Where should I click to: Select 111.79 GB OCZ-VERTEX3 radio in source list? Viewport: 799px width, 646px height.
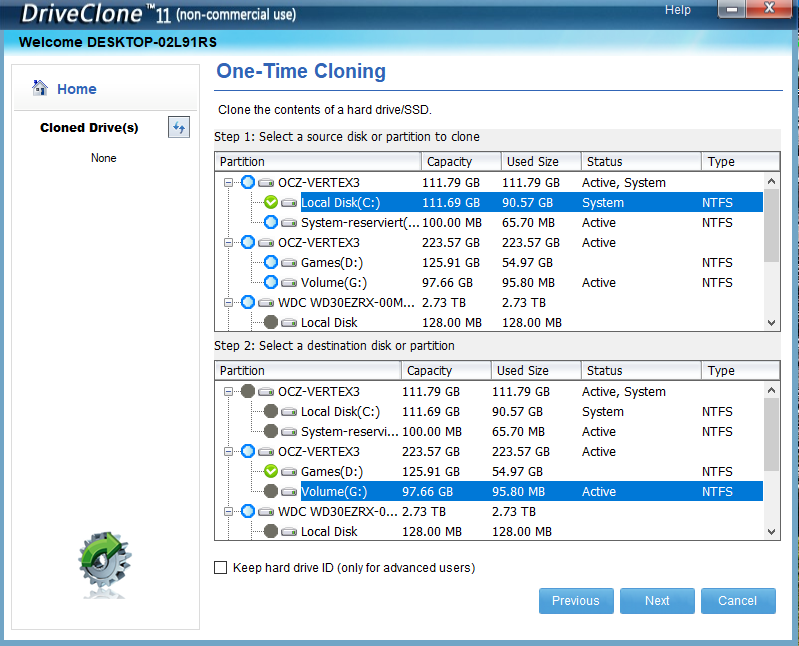click(248, 182)
